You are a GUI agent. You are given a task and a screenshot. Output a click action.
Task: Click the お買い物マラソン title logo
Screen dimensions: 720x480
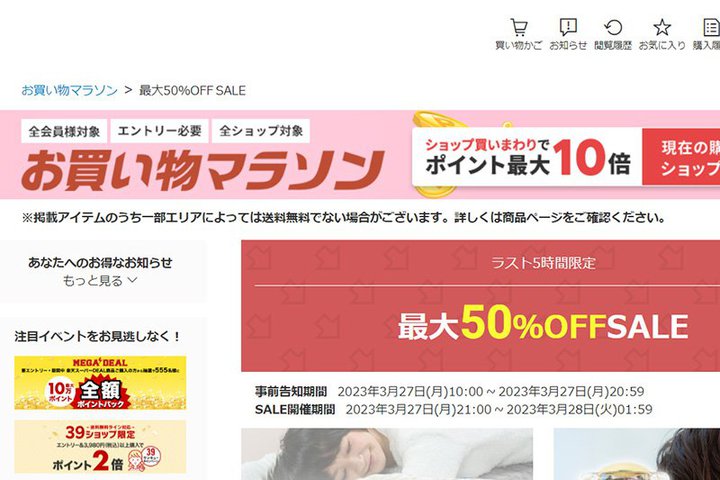tap(202, 170)
